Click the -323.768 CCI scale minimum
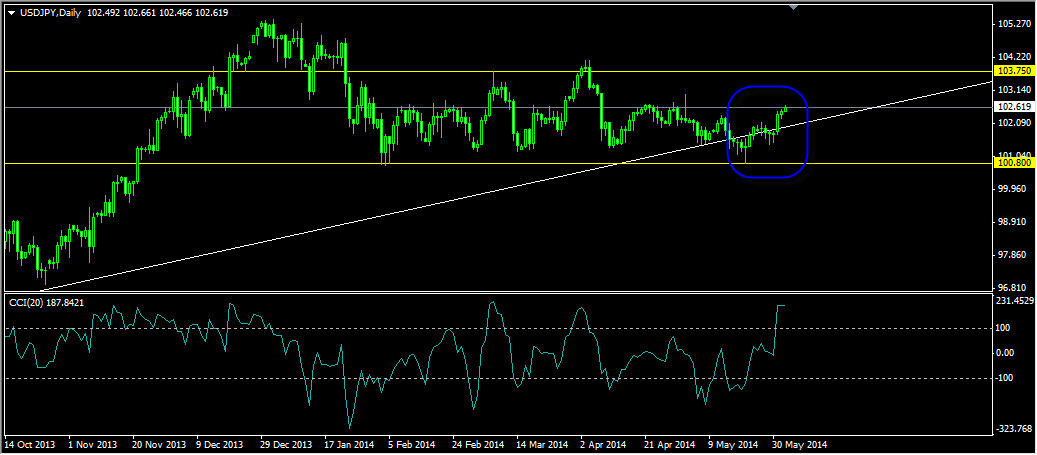The image size is (1037, 455). coord(1015,429)
